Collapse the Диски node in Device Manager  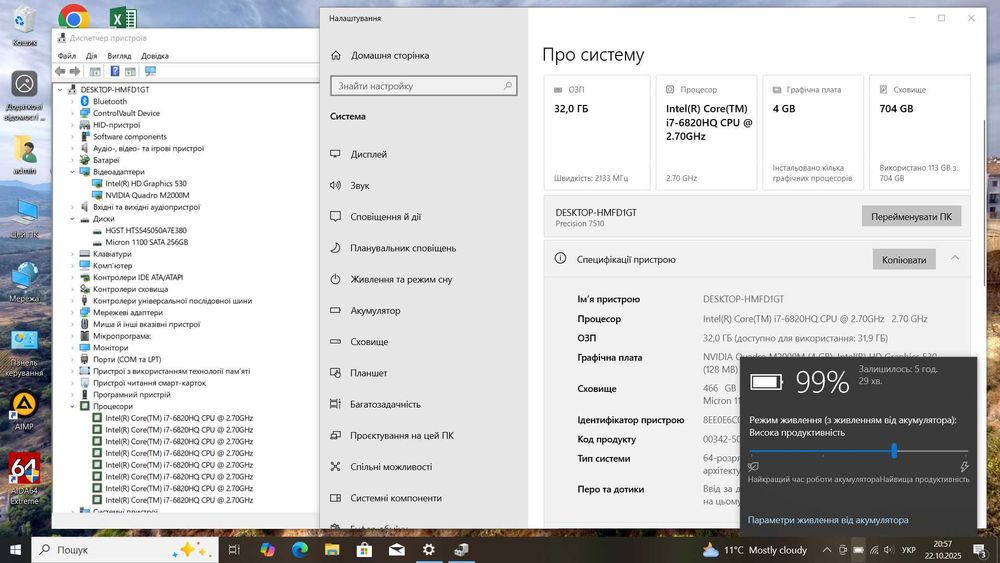click(72, 219)
